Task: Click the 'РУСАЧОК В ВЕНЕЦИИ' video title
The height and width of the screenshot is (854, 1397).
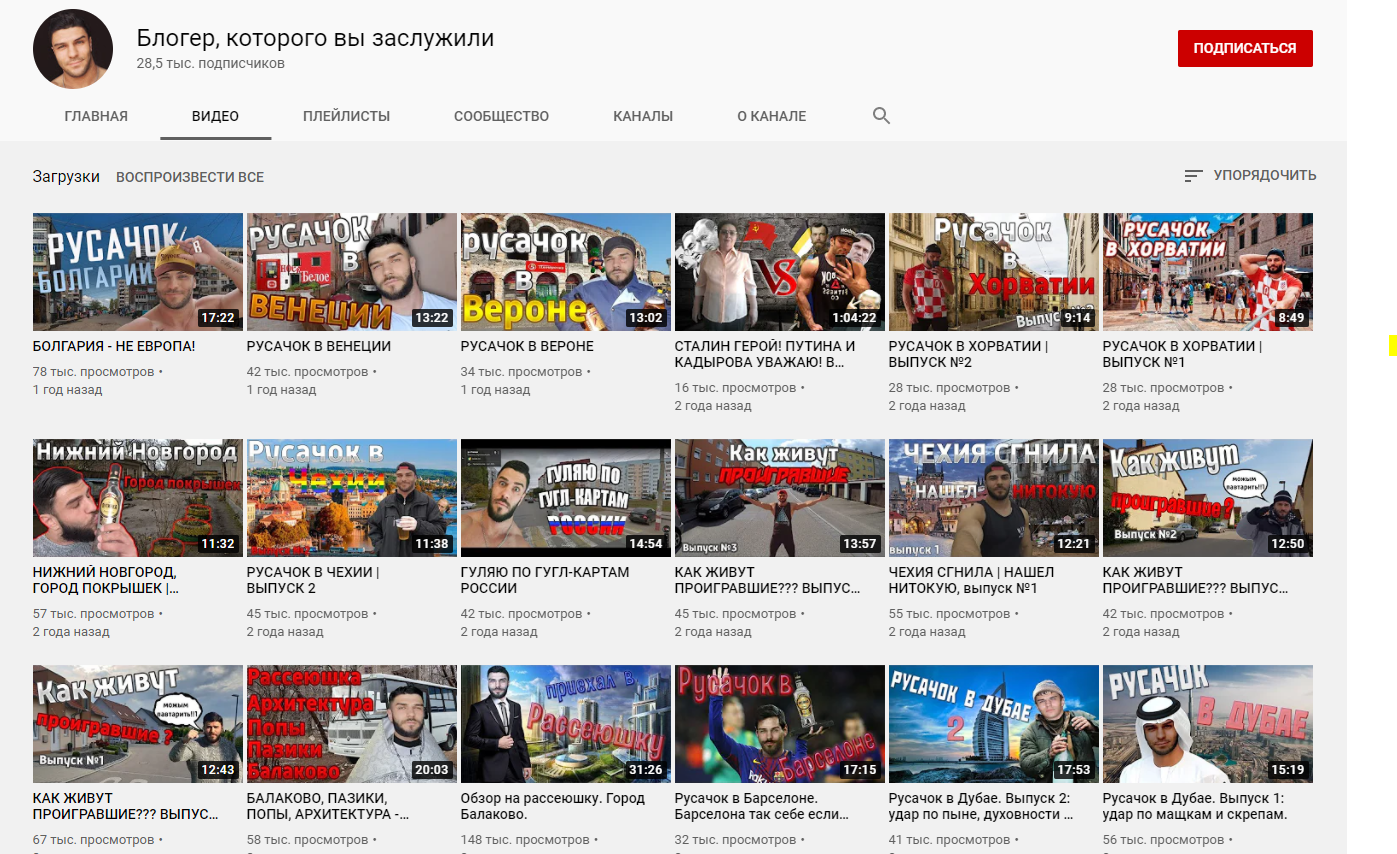Action: point(319,347)
